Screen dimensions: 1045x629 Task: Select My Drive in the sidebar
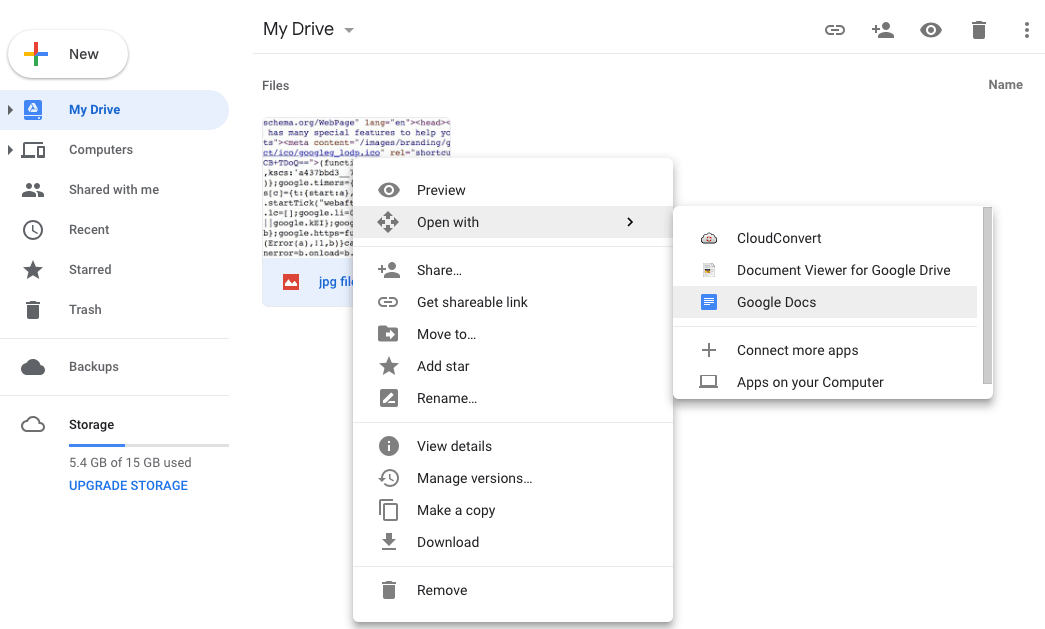115,110
